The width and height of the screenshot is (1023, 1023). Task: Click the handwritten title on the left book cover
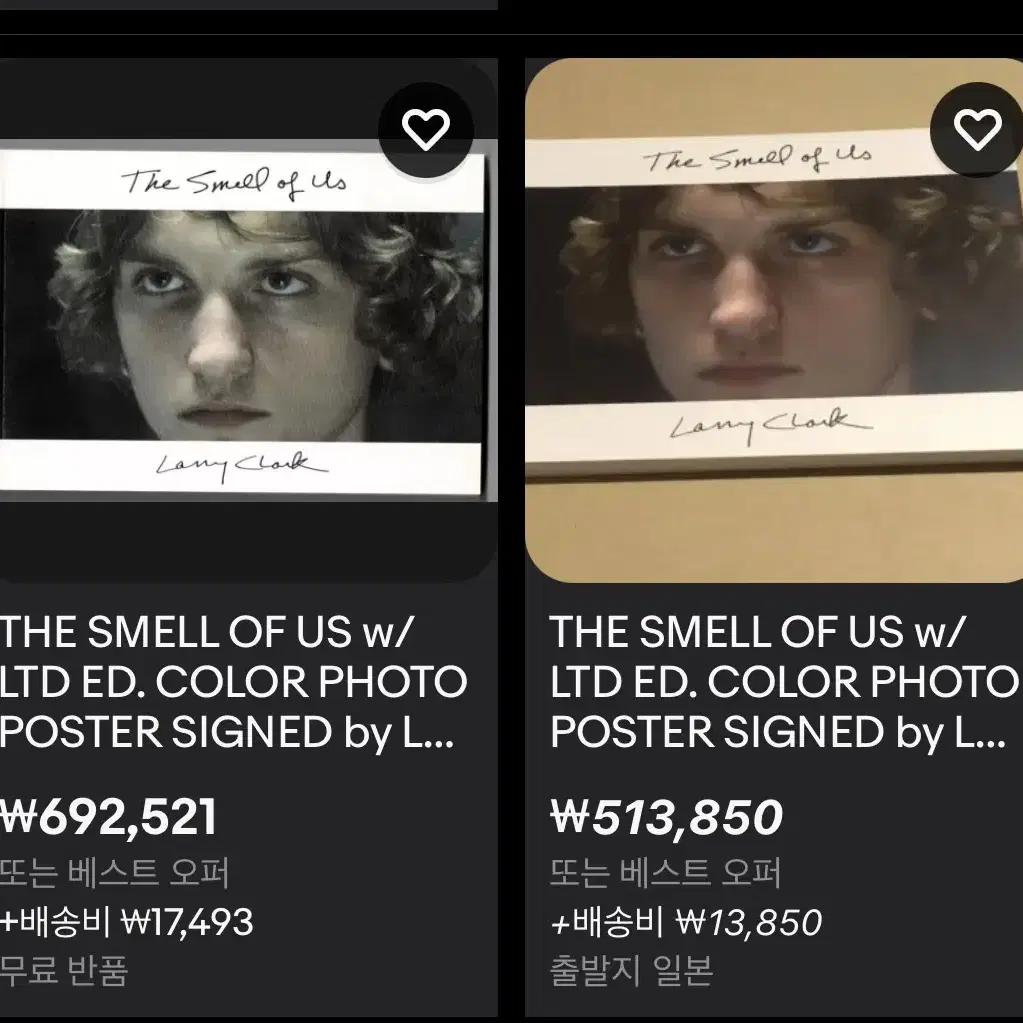tap(233, 182)
